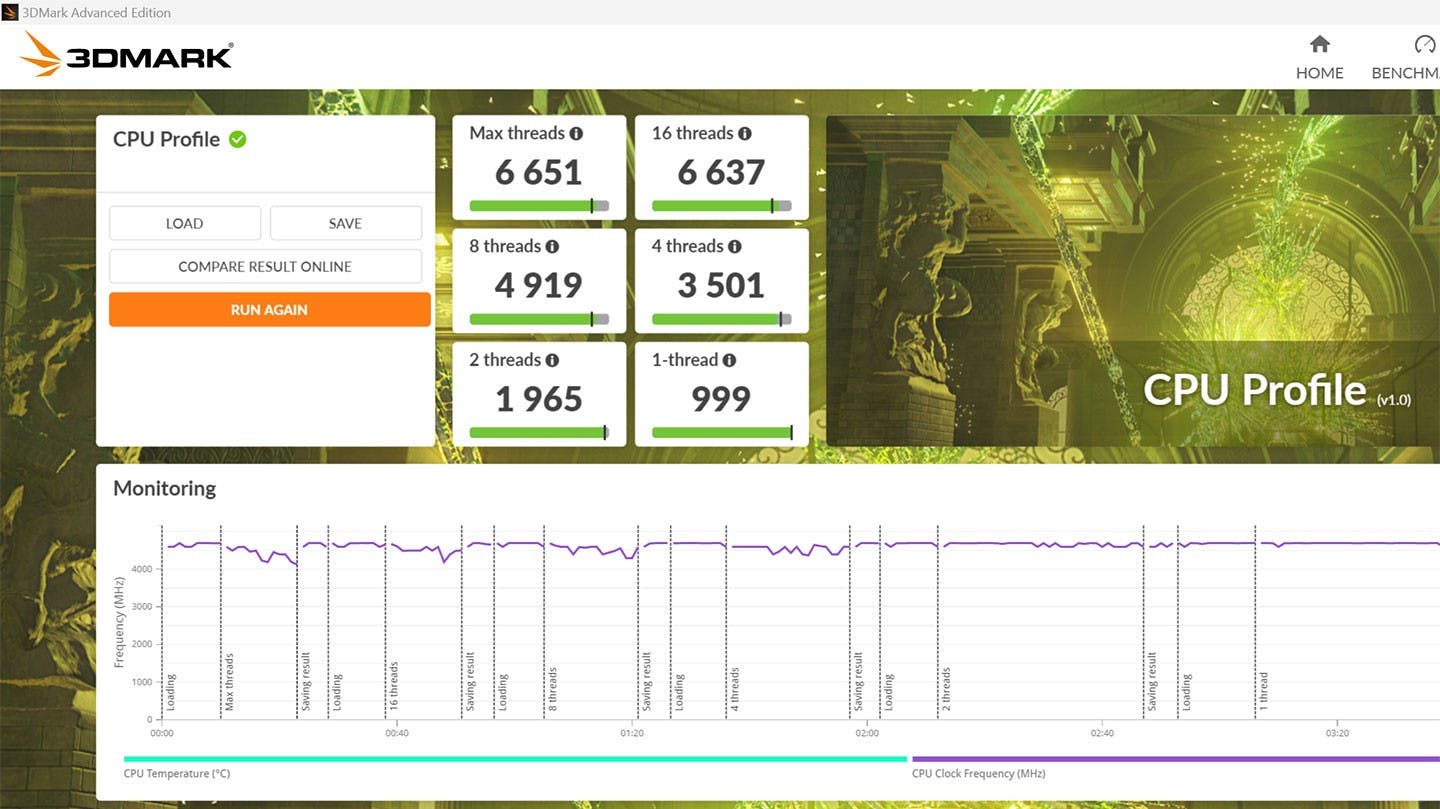
Task: Click the green CPU Profile checkmark icon
Action: (x=237, y=139)
